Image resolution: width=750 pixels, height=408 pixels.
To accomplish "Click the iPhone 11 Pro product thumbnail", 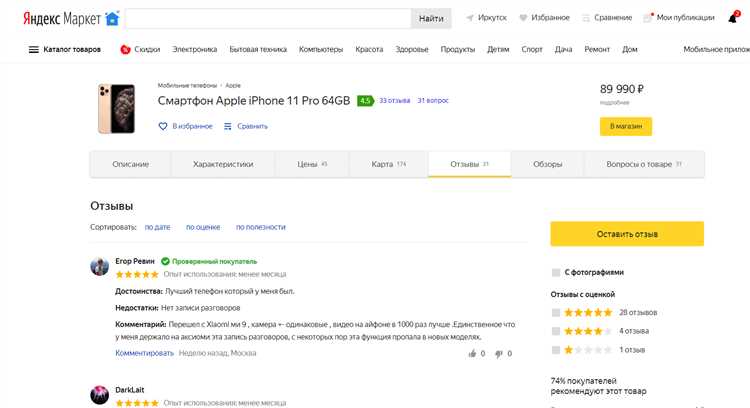I will (112, 108).
